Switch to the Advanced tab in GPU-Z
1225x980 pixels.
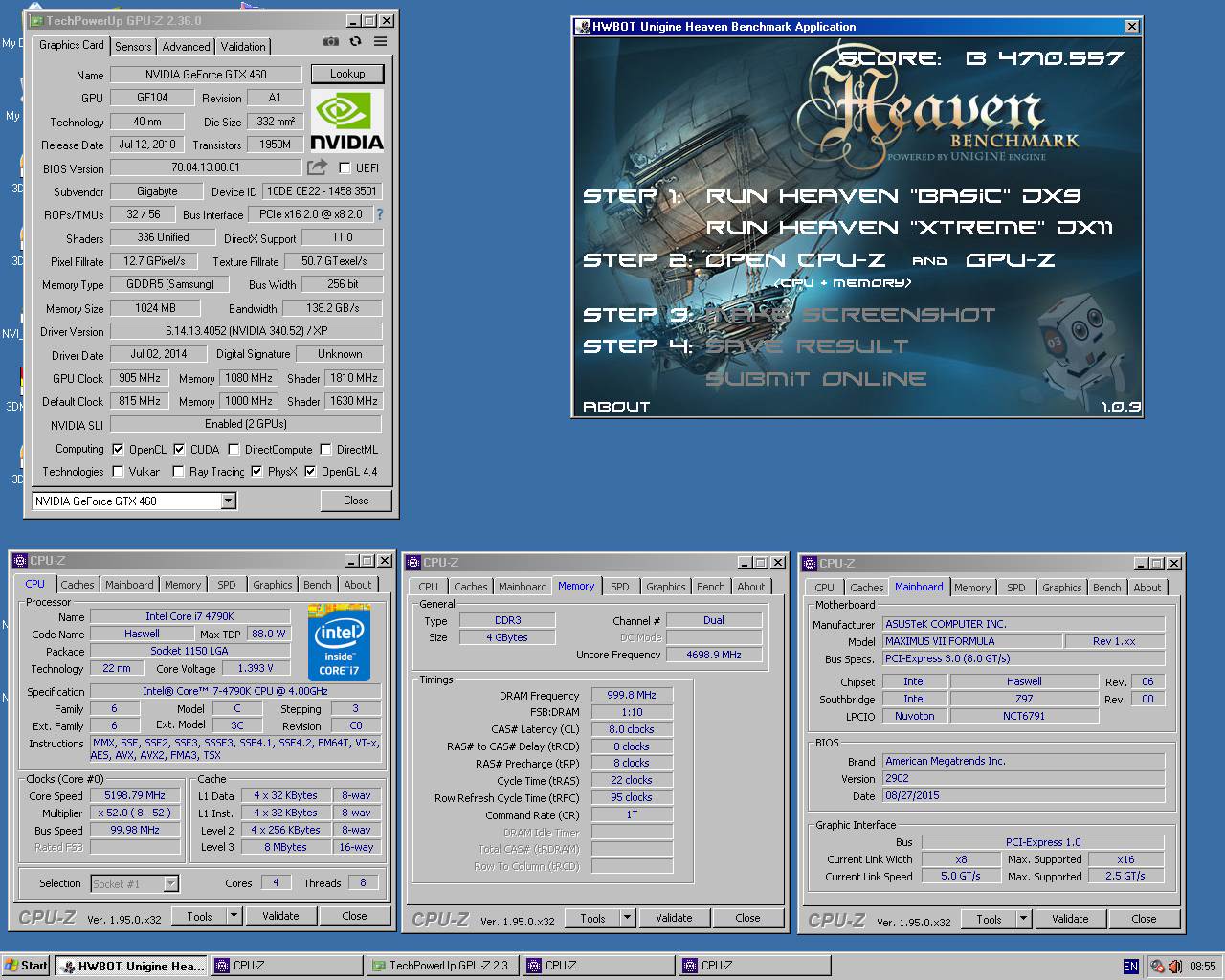[186, 46]
